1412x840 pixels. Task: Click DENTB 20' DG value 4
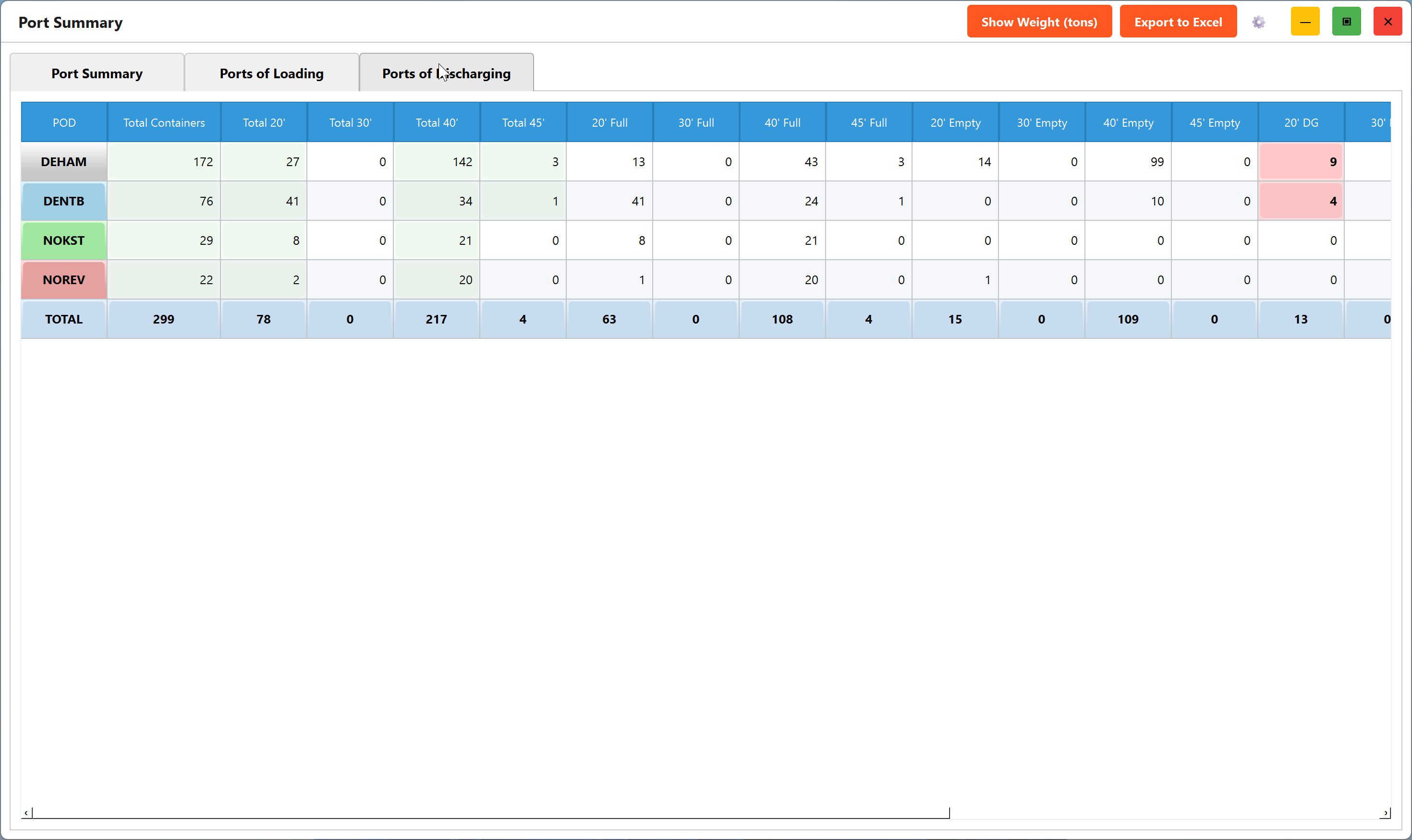pyautogui.click(x=1301, y=201)
